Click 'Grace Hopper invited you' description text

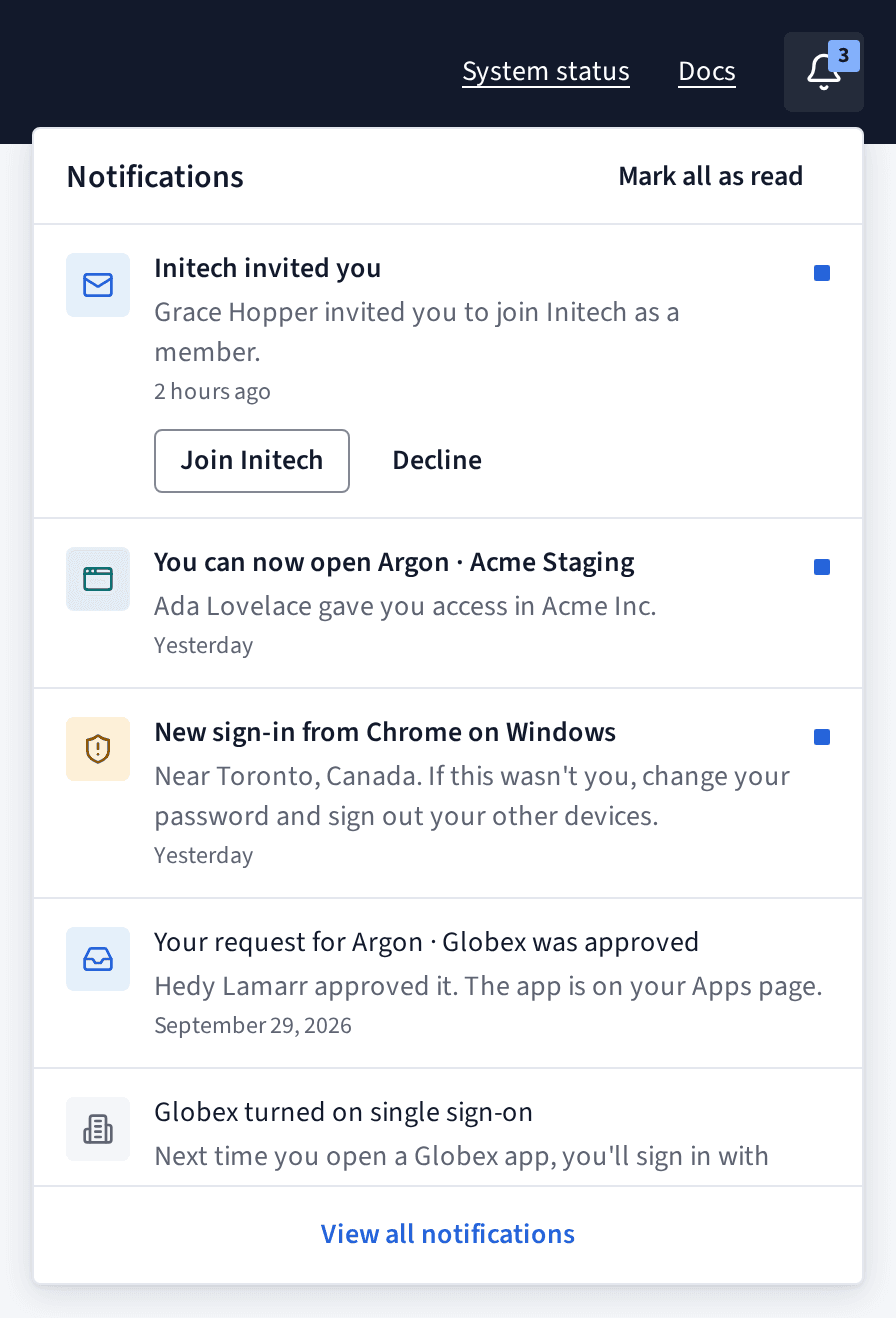point(417,332)
